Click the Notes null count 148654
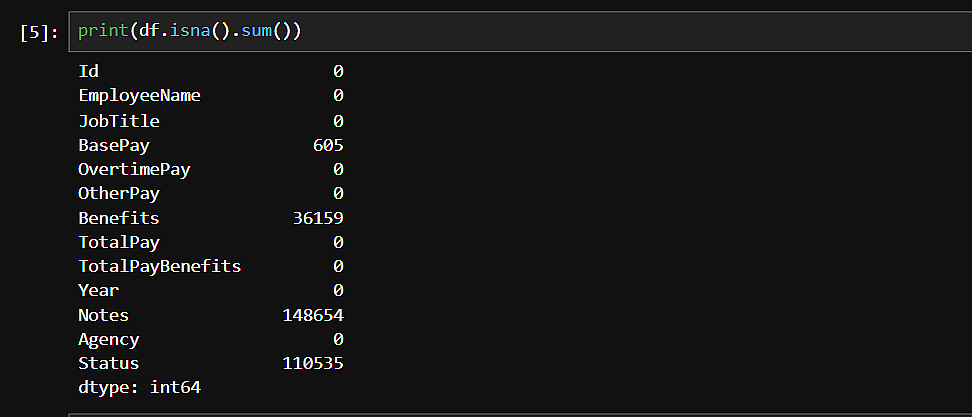Viewport: 972px width, 417px height. pyautogui.click(x=312, y=315)
